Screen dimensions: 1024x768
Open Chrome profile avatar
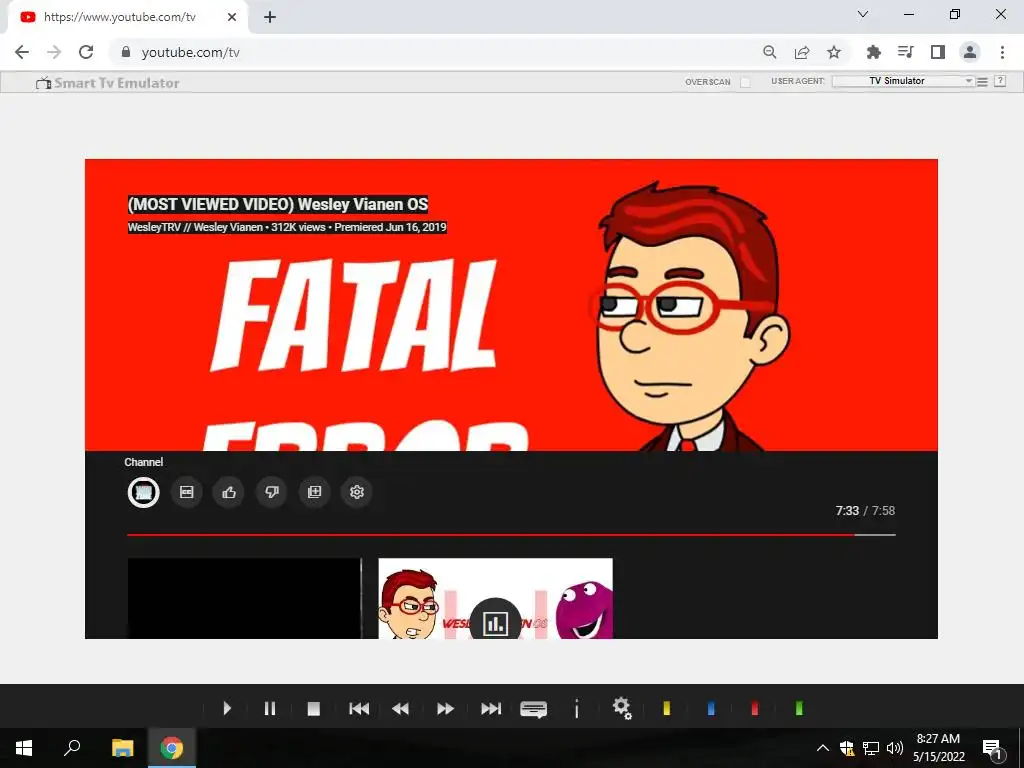[x=970, y=52]
